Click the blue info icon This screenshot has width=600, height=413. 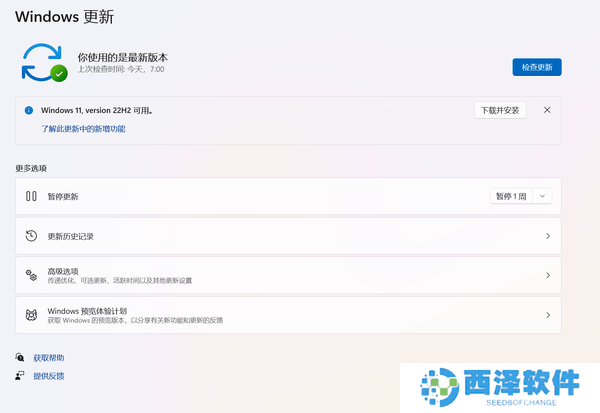click(29, 110)
